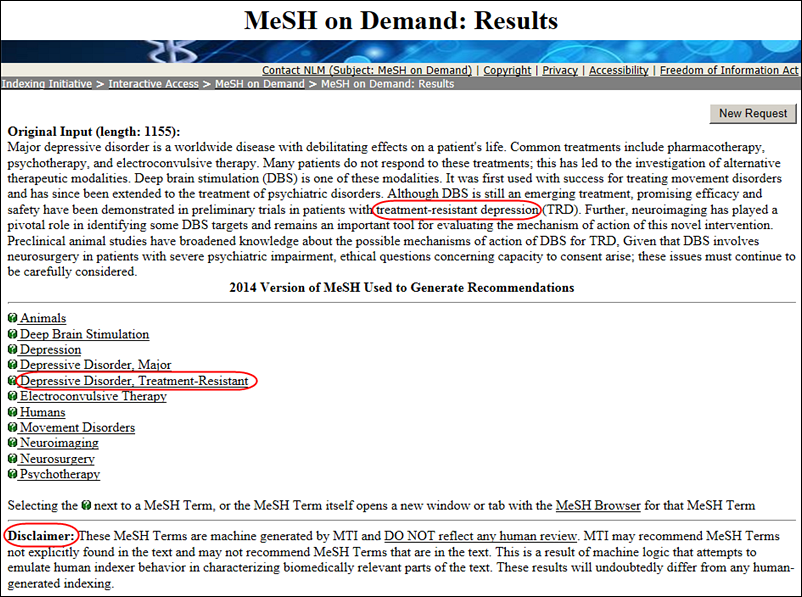Open the Depression MeSH term link

50,349
